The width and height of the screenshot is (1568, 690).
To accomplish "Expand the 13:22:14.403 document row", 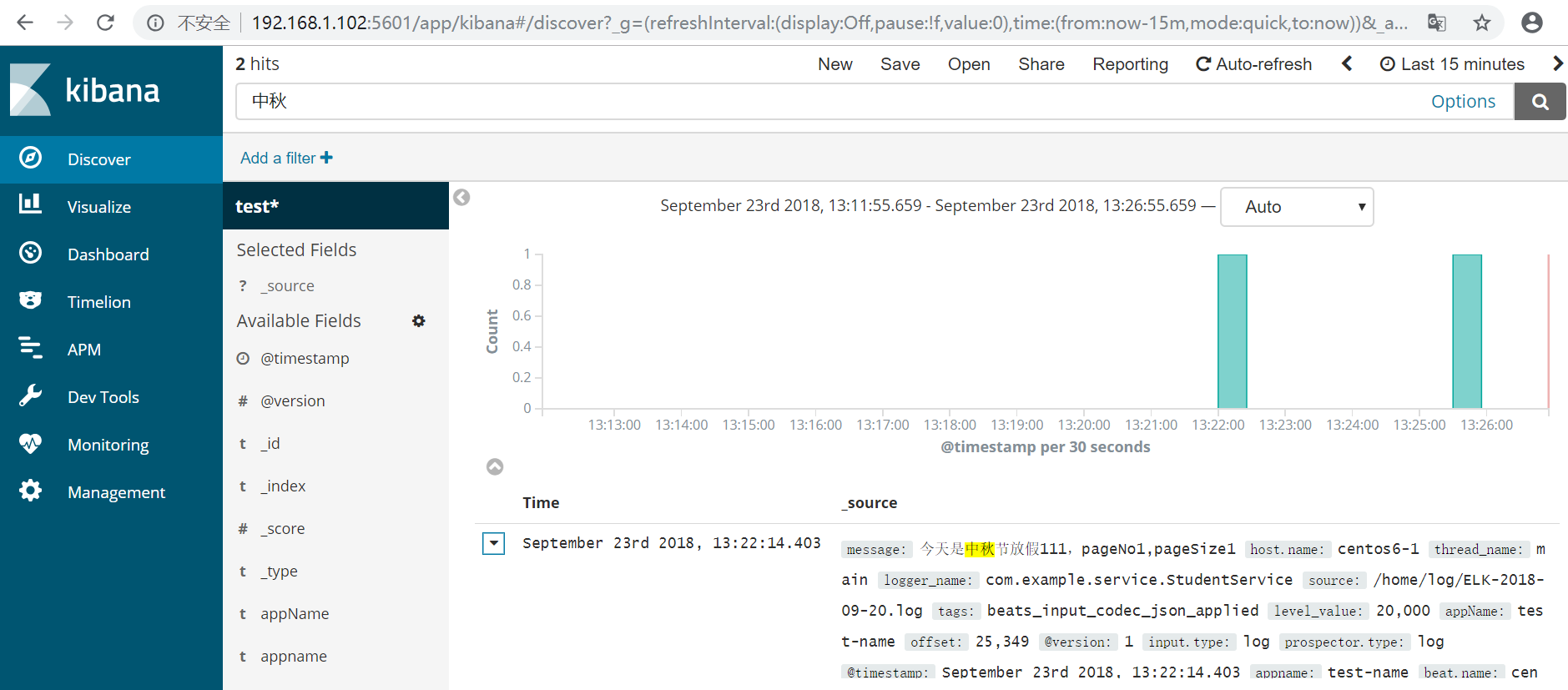I will 494,544.
